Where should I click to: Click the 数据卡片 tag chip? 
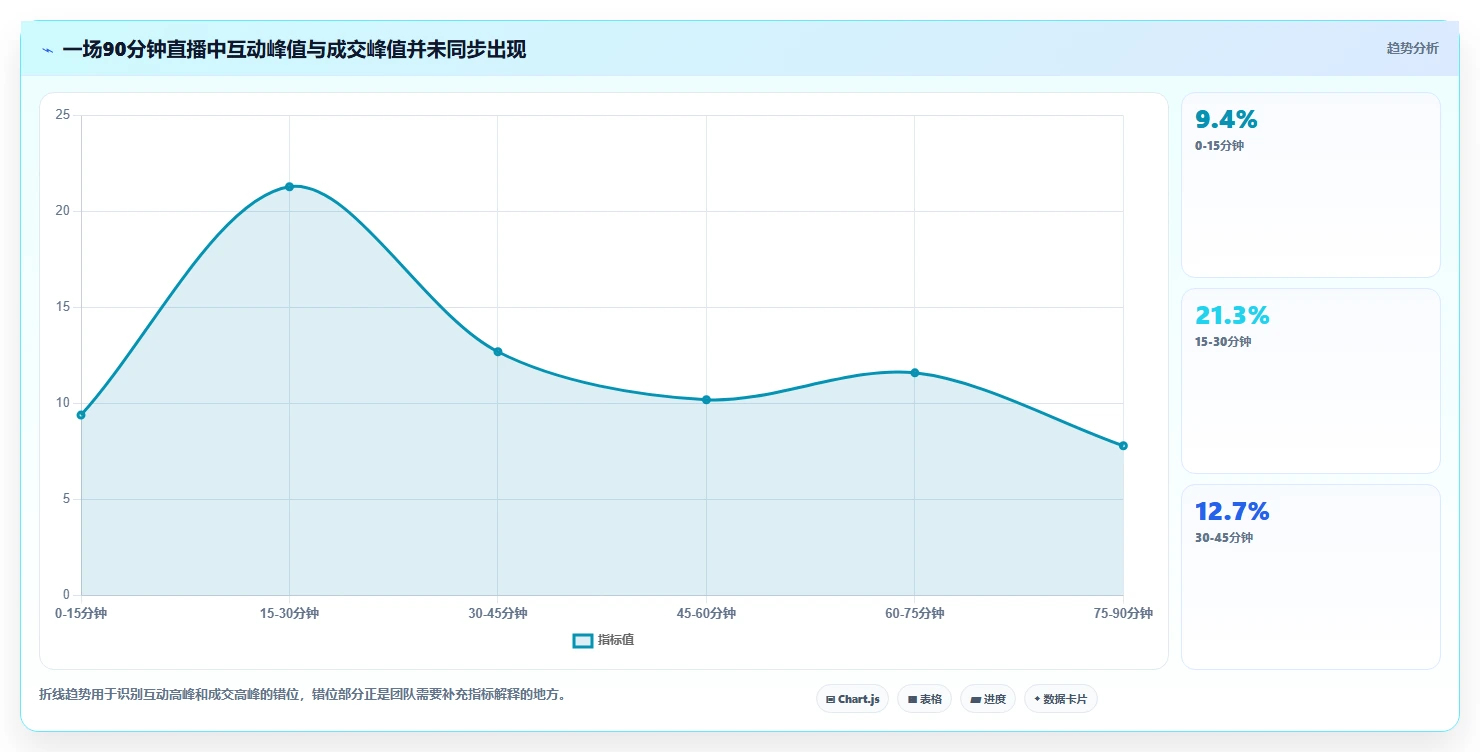[1060, 699]
